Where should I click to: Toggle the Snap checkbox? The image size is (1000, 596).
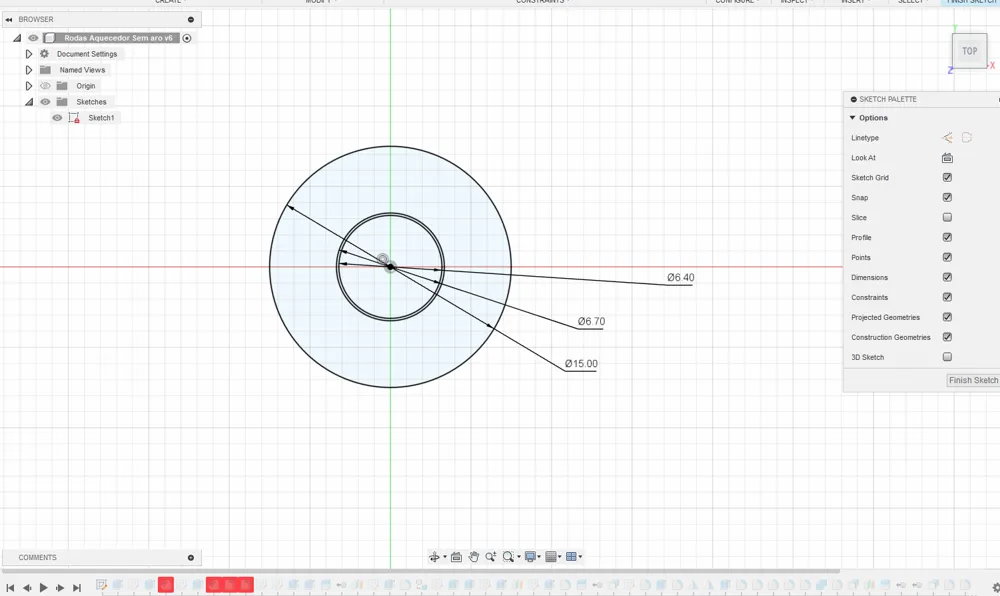(947, 198)
